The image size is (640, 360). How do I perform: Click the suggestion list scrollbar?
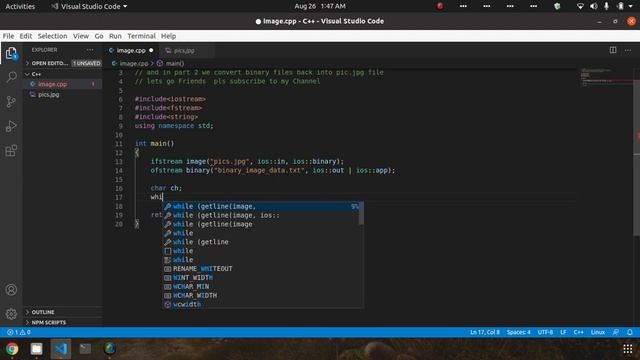point(361,213)
